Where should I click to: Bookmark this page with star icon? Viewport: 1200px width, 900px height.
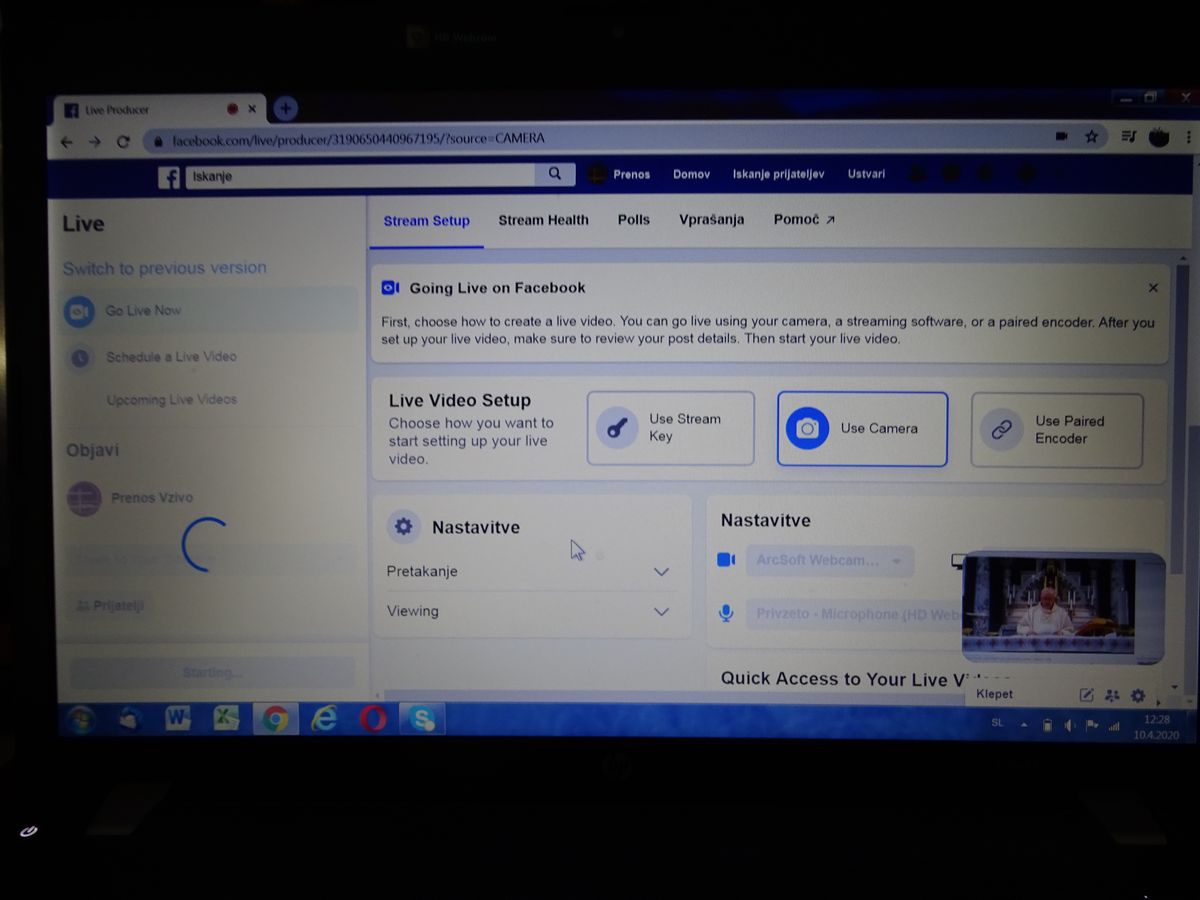point(1092,137)
